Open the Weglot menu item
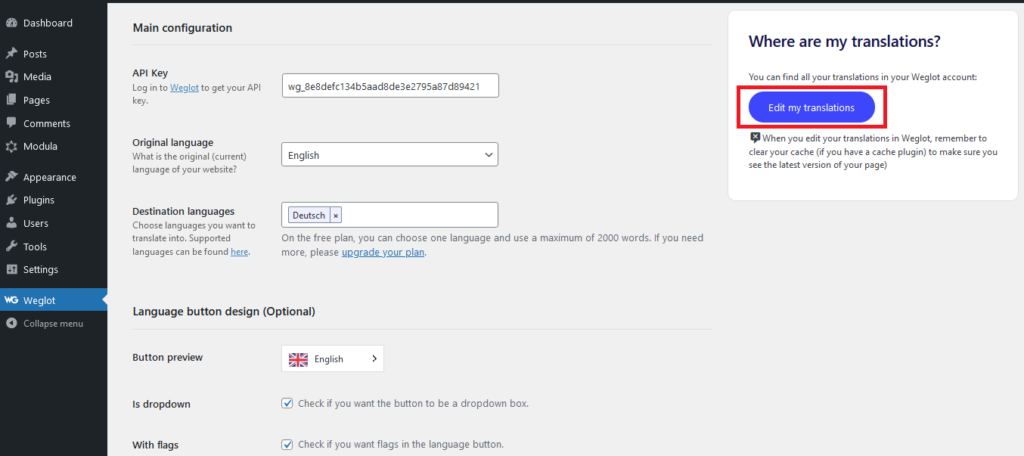1024x456 pixels. point(39,300)
